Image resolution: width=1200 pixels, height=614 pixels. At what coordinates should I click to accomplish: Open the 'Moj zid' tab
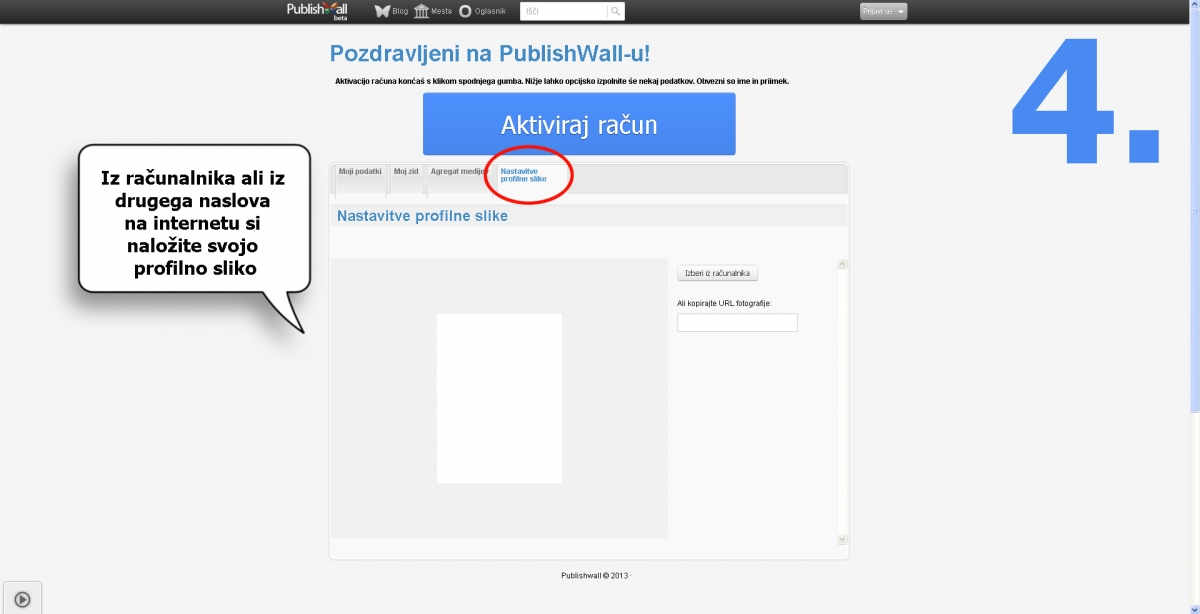(406, 172)
